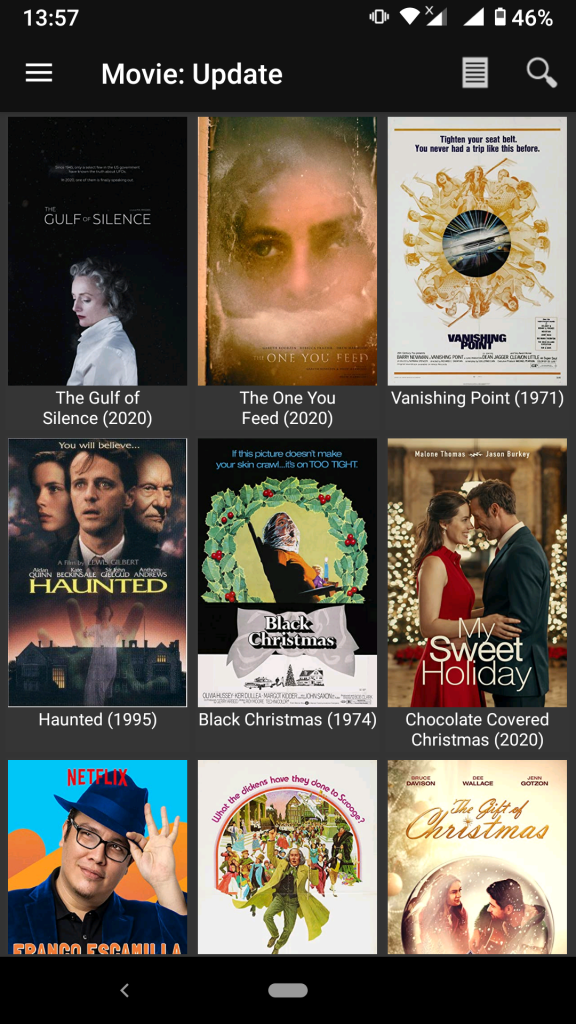The image size is (576, 1024).
Task: Open The Gift of Christmas poster
Action: pos(477,857)
